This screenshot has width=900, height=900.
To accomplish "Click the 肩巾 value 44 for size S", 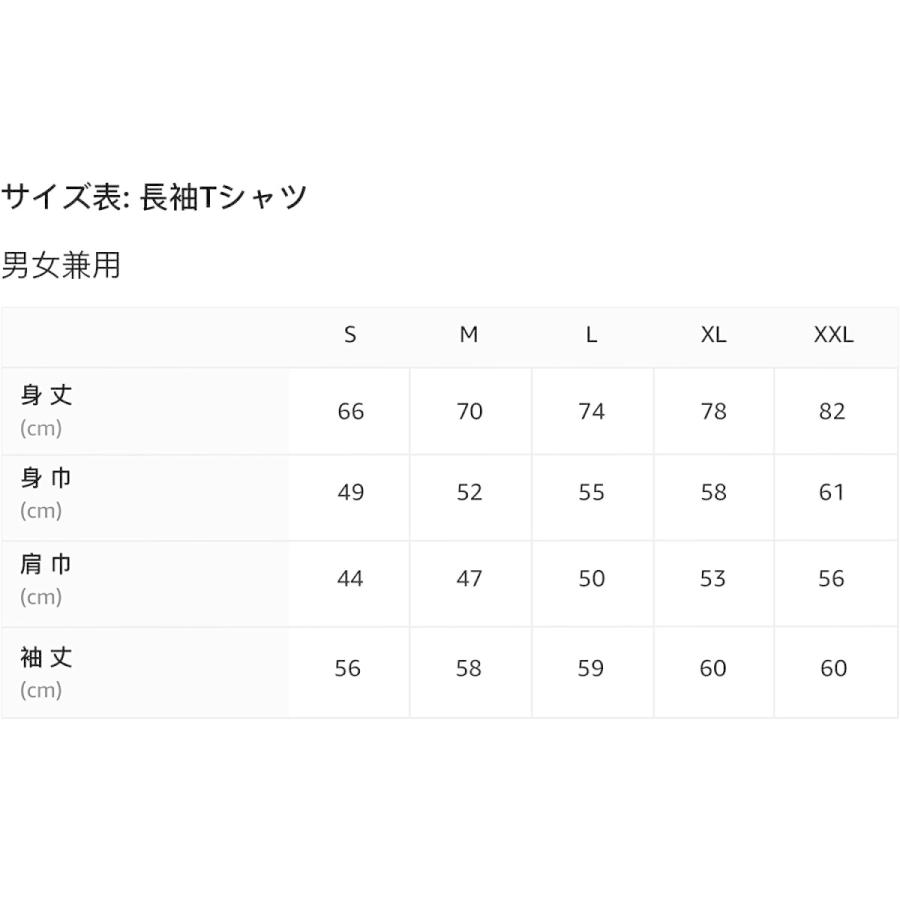I will pos(350,578).
